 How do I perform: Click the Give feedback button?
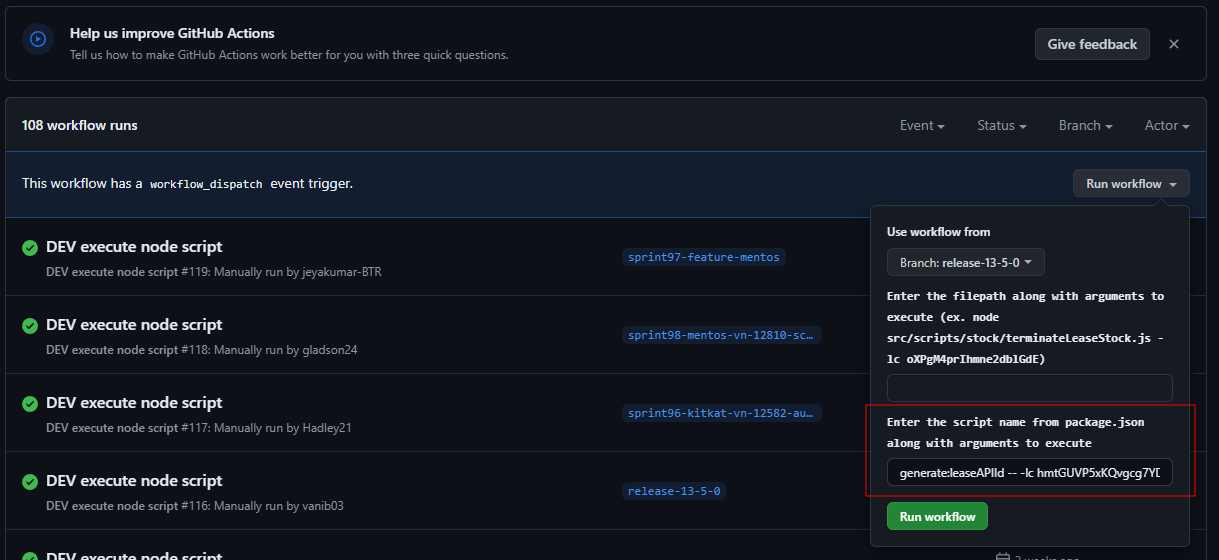[1092, 44]
